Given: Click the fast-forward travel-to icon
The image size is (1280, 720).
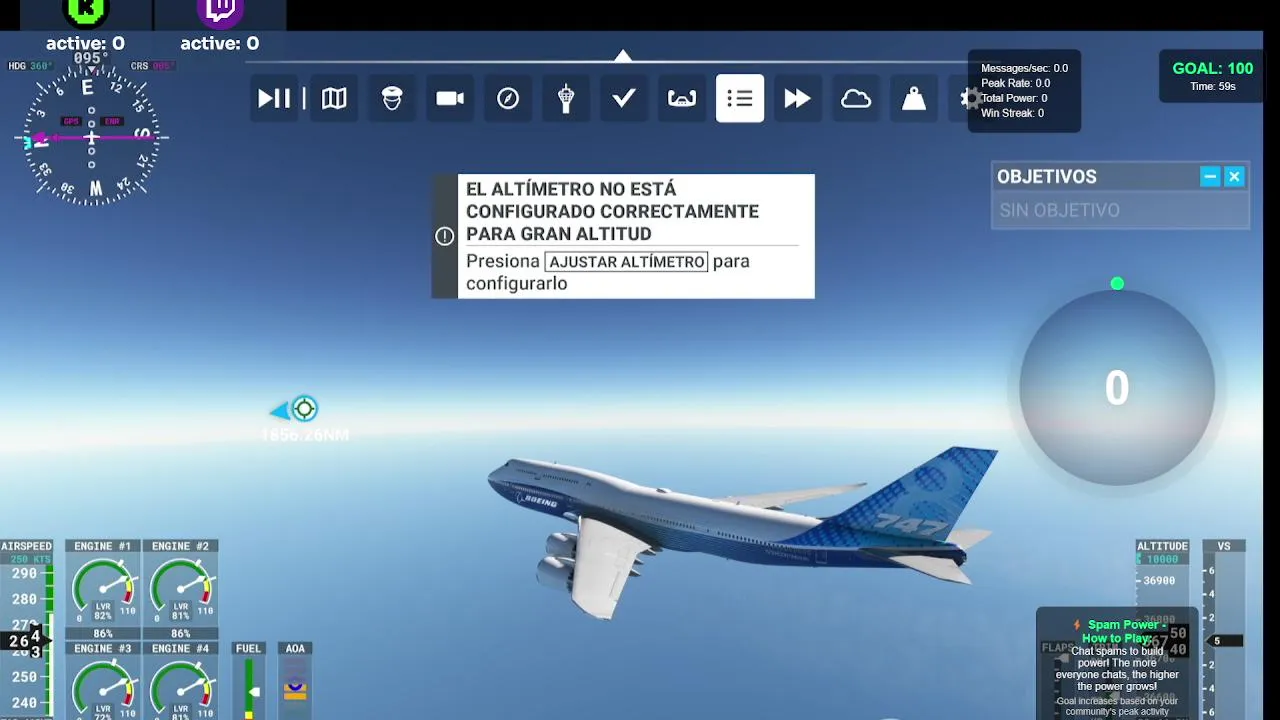Looking at the screenshot, I should (797, 98).
